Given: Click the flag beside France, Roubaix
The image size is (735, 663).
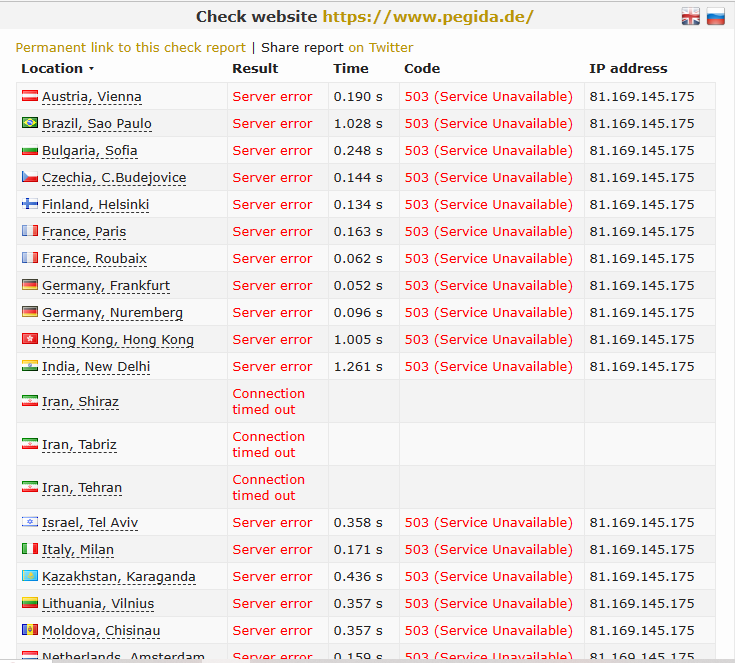Looking at the screenshot, I should point(30,258).
